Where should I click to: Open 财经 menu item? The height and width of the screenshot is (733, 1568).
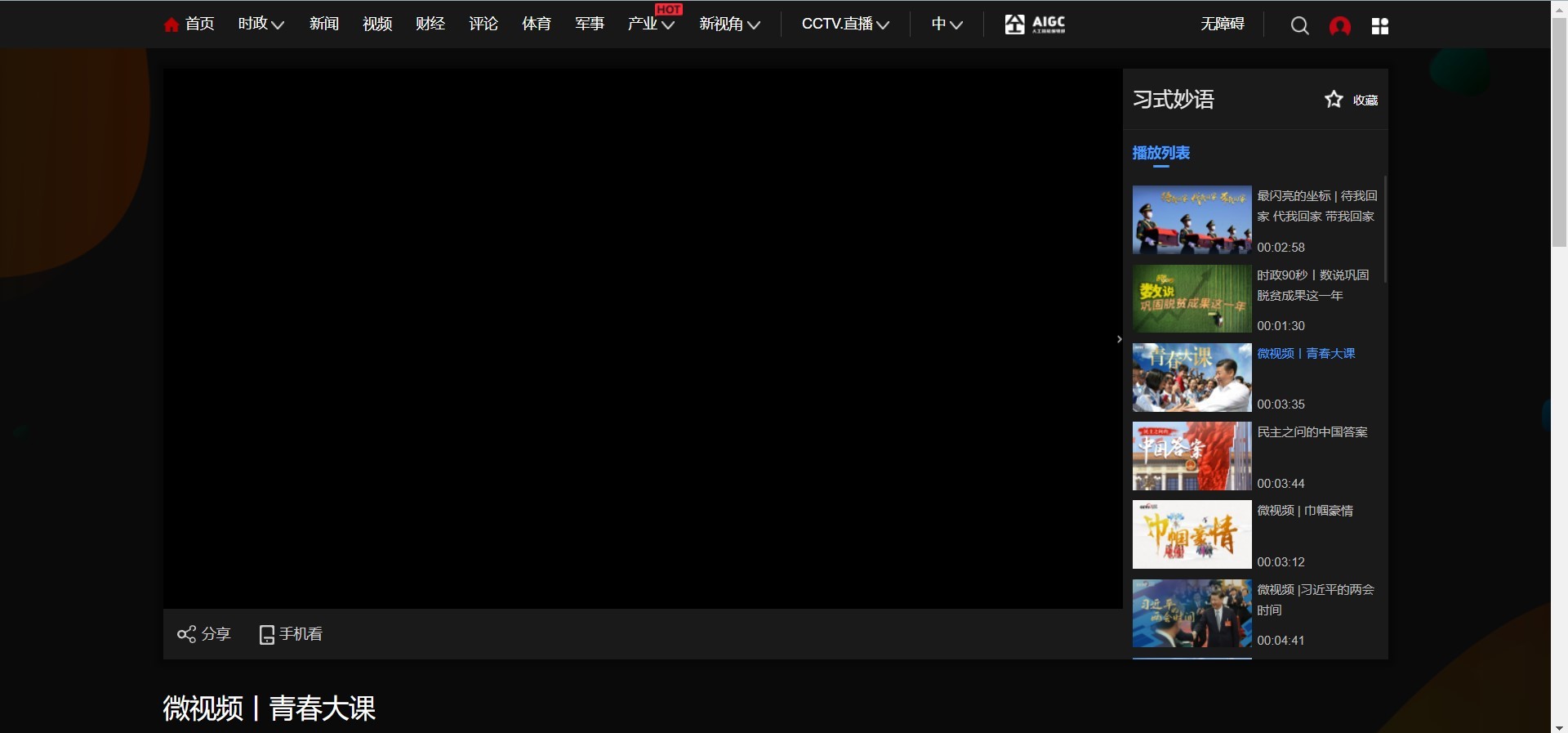point(430,24)
